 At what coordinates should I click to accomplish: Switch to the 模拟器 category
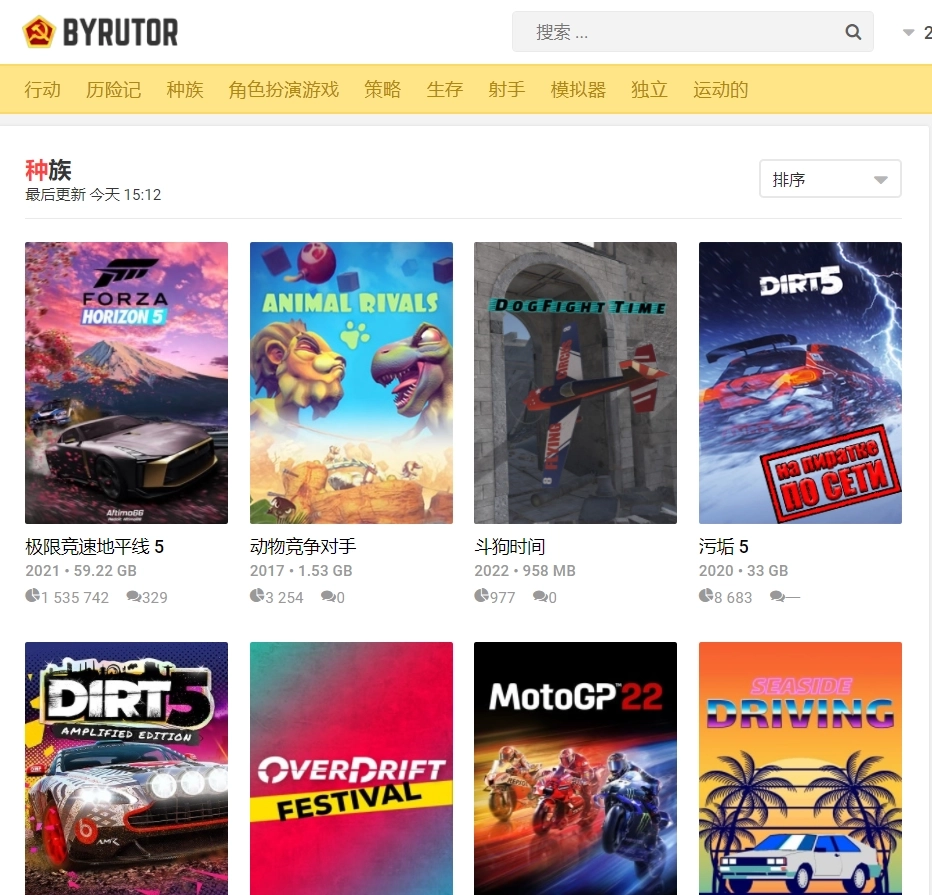pyautogui.click(x=578, y=89)
